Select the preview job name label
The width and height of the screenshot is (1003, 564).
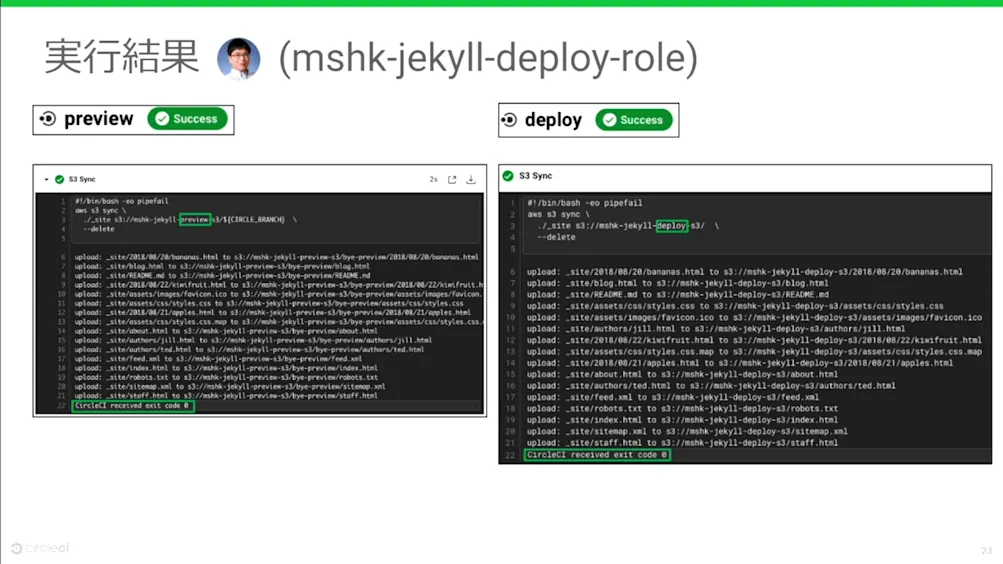tap(99, 119)
